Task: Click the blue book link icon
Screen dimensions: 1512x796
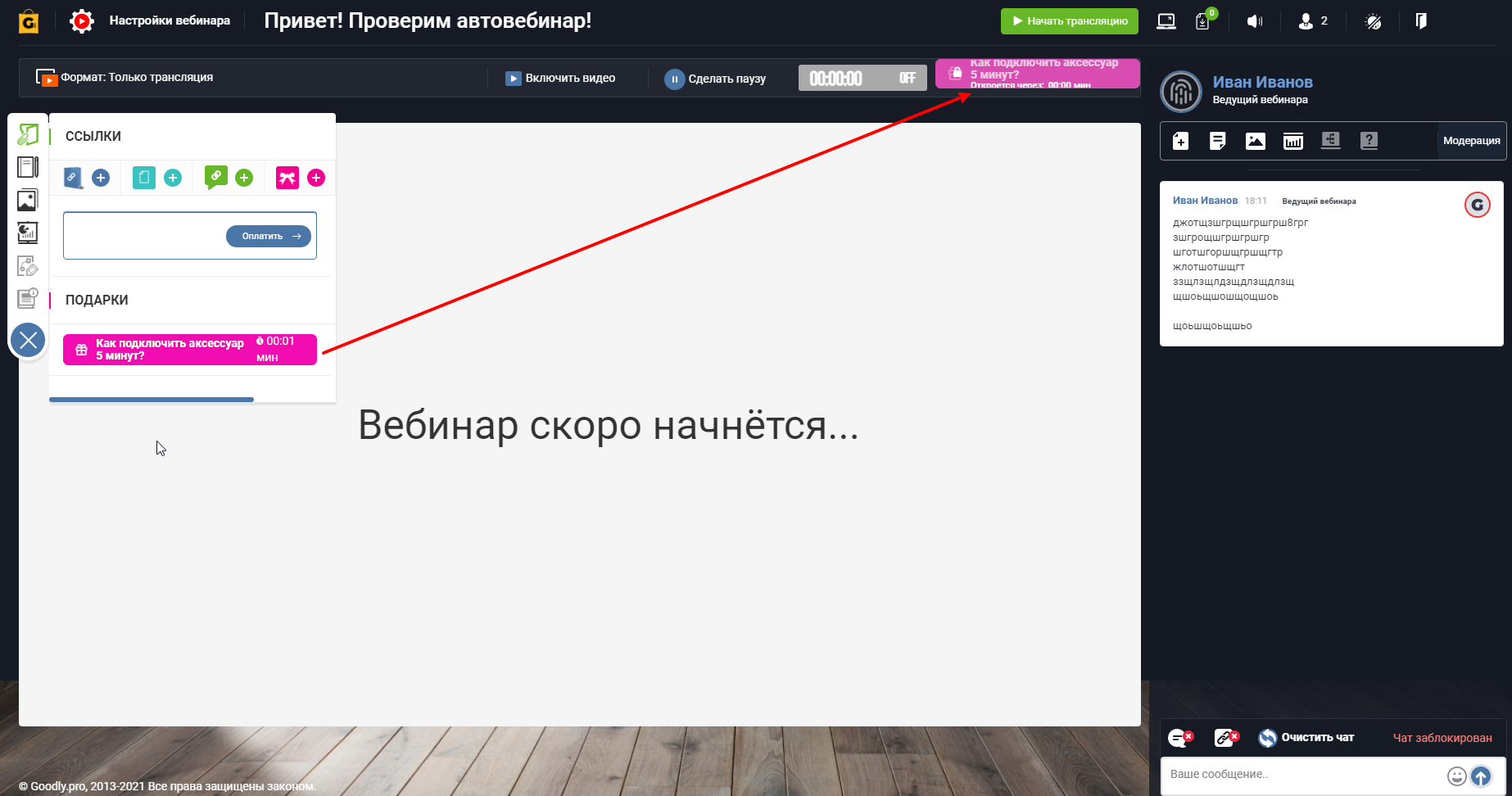Action: coord(73,178)
